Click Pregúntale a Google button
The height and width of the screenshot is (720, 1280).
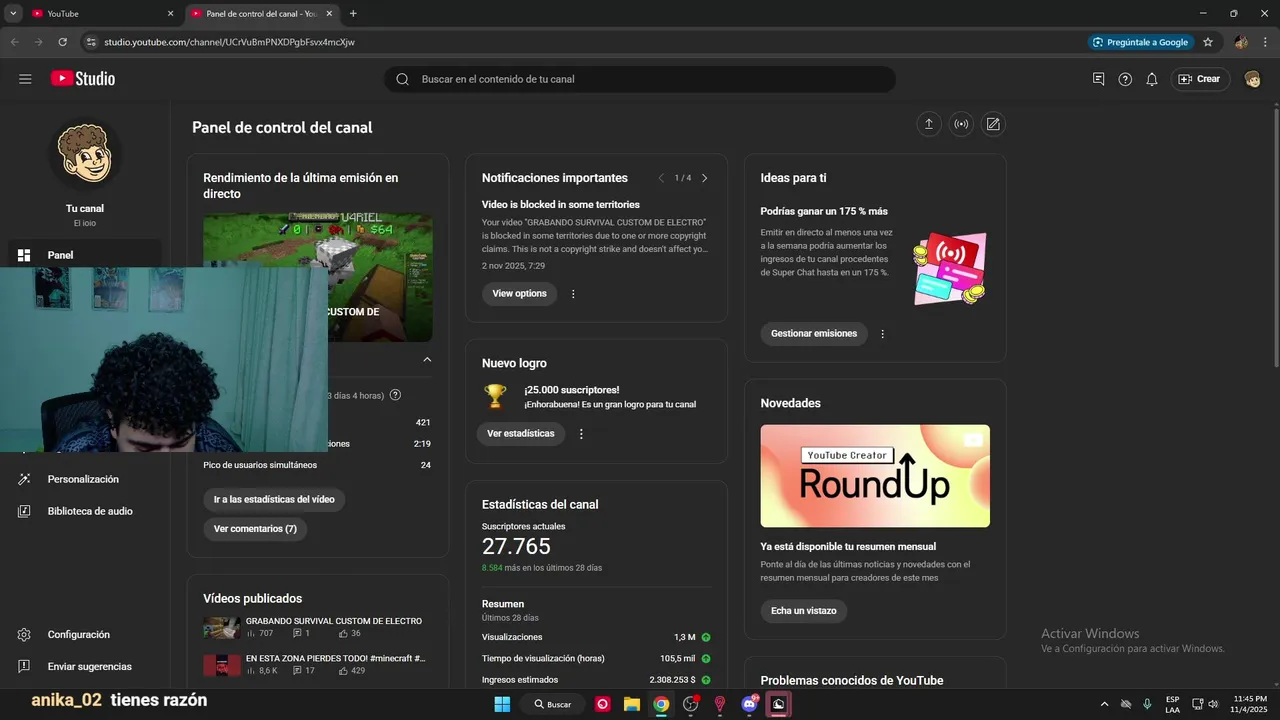[x=1141, y=42]
